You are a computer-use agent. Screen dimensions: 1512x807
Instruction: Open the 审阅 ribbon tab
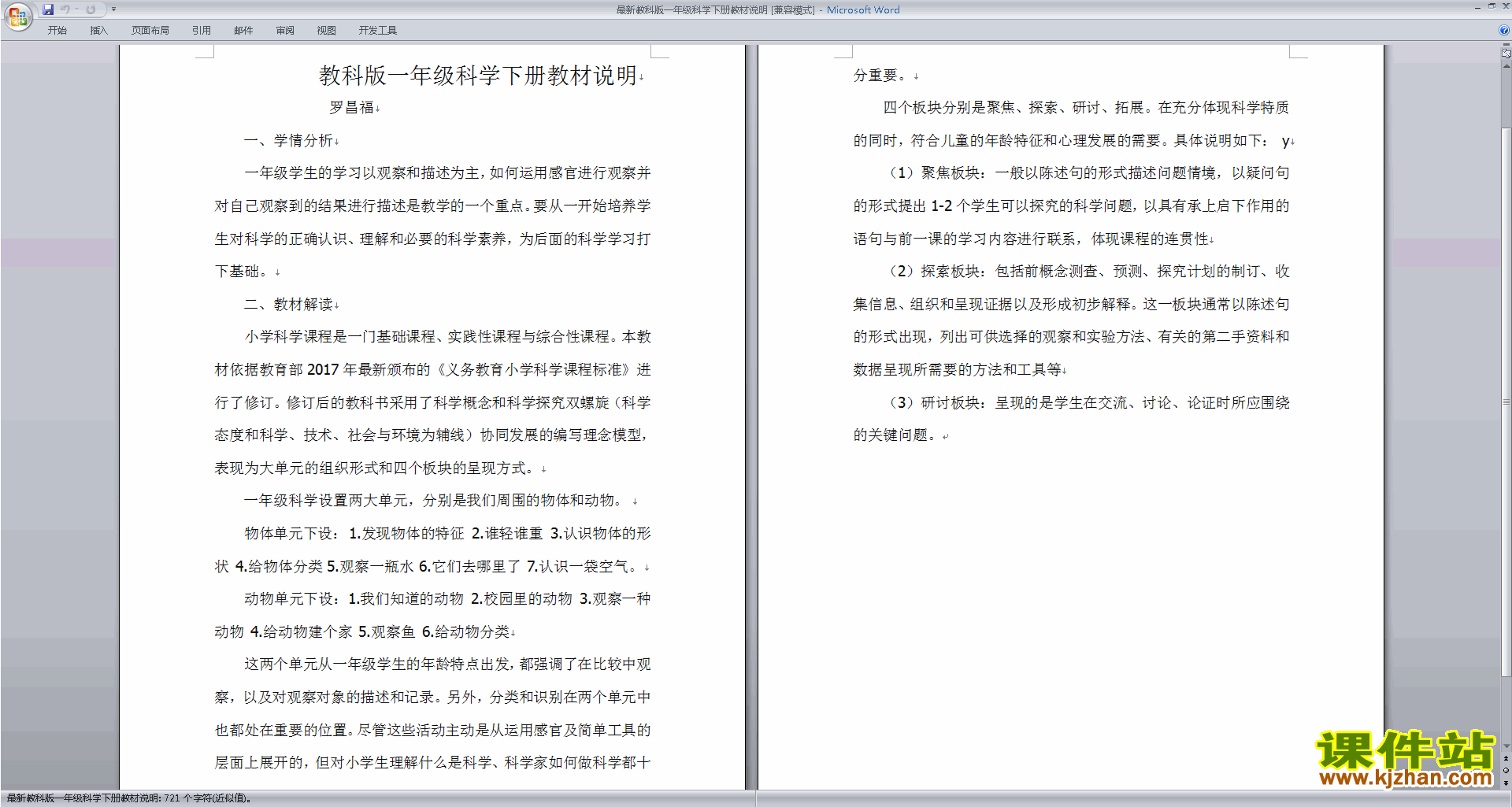[x=285, y=31]
